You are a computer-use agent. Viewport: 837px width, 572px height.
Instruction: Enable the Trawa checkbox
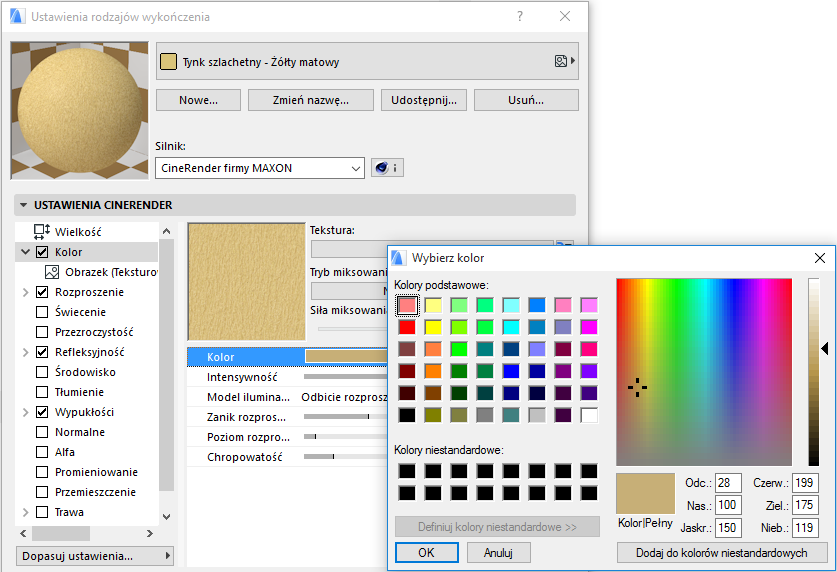(x=42, y=512)
